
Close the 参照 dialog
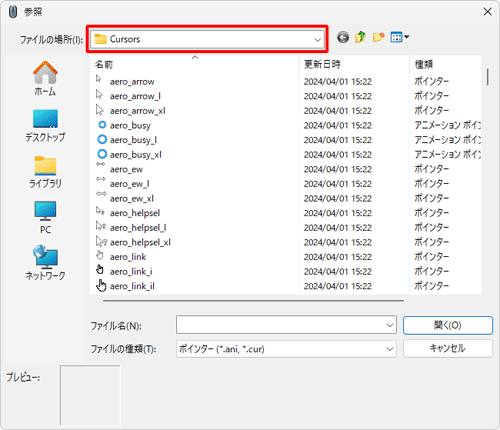pos(488,12)
